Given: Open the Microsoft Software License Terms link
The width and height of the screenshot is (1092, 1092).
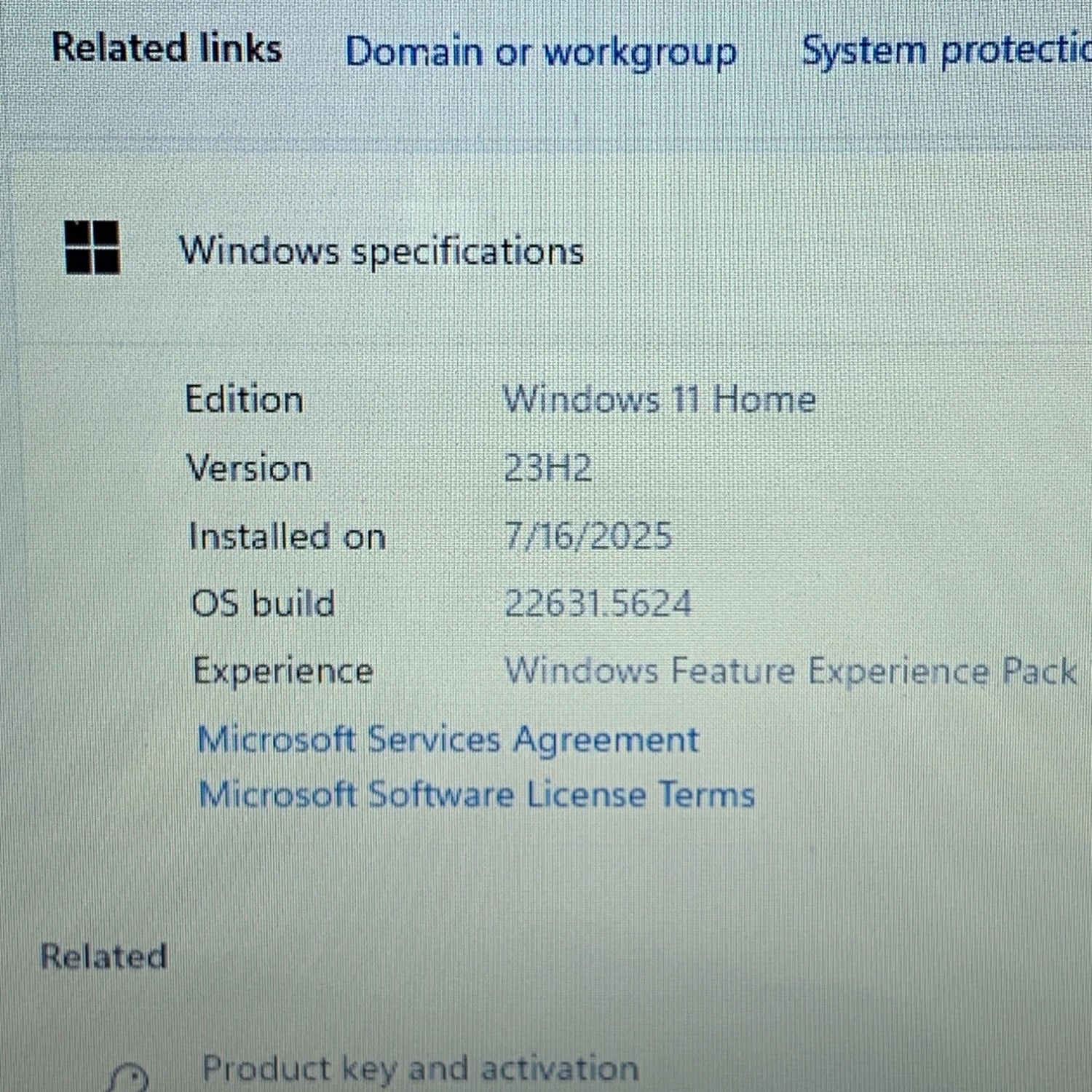Looking at the screenshot, I should (x=477, y=794).
